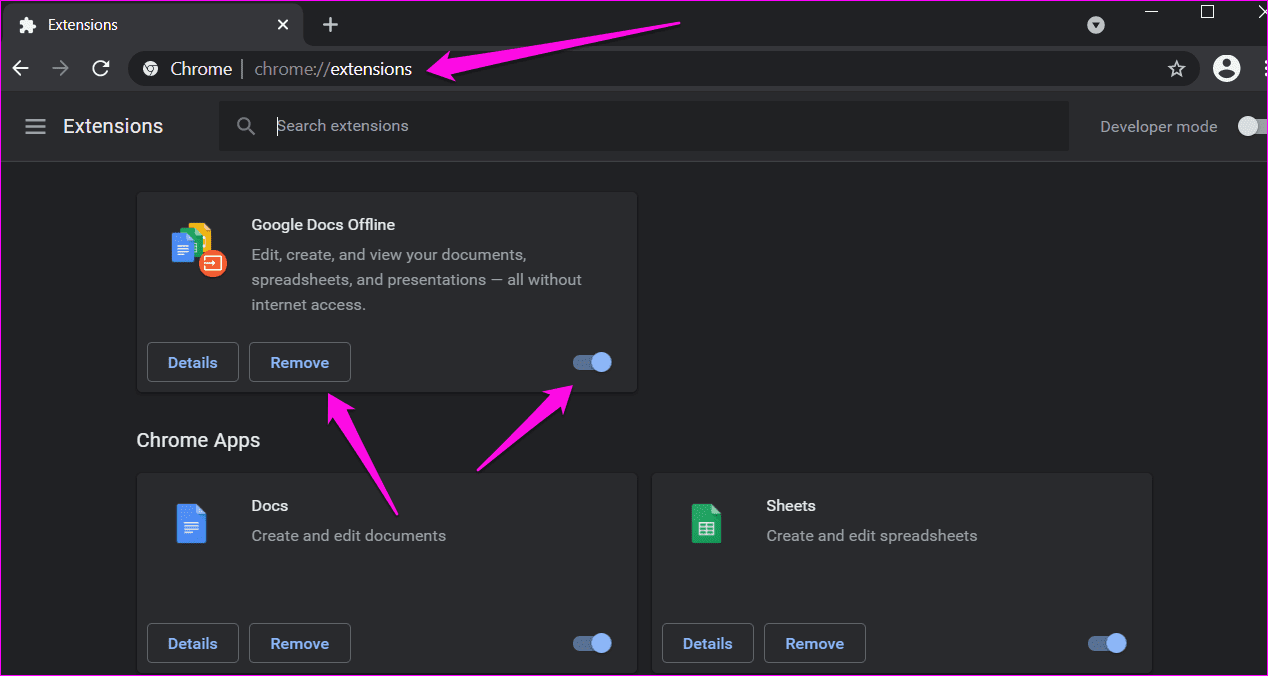
Task: Click the search magnifier icon
Action: pos(246,126)
